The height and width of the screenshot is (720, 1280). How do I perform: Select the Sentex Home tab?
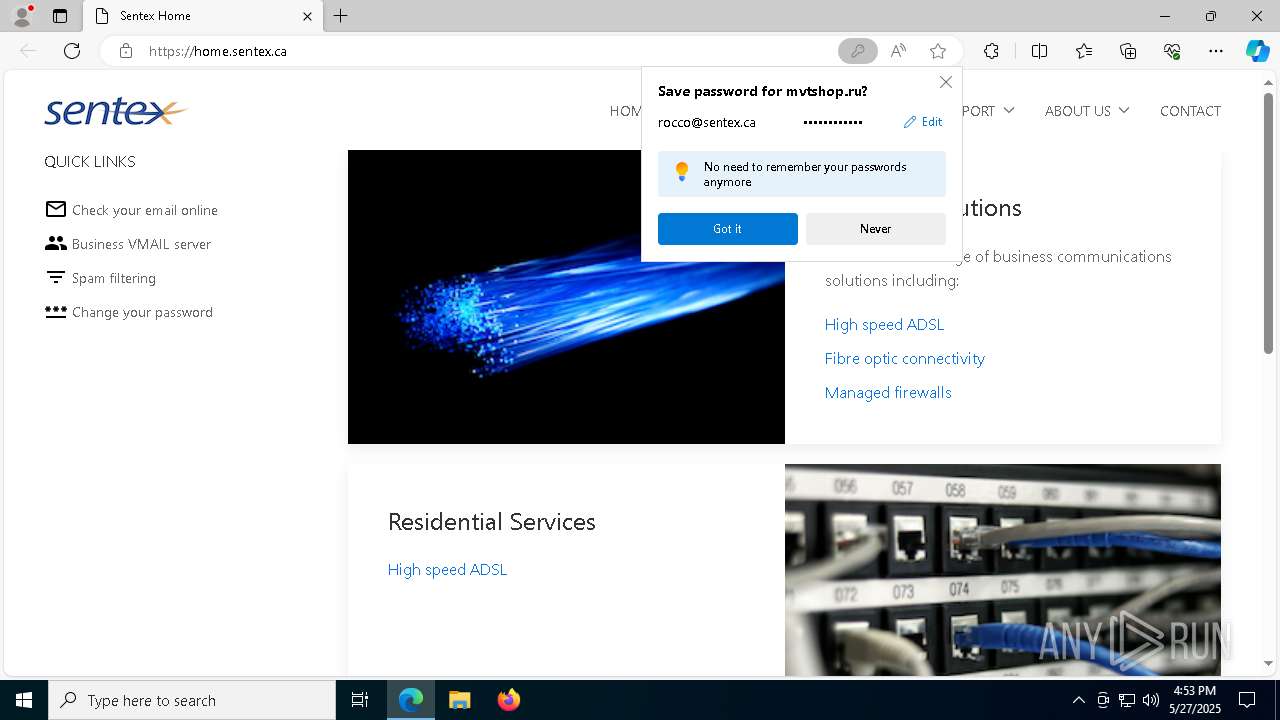point(203,16)
